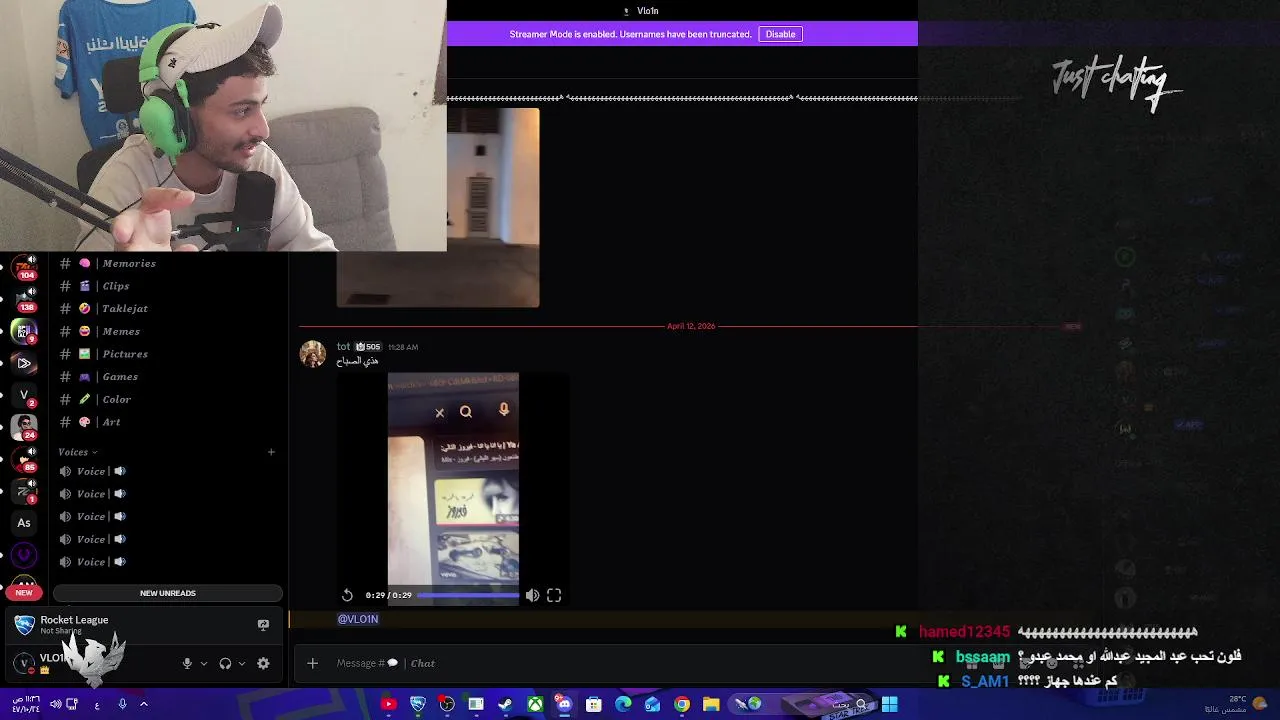
Task: Open the Windows Start menu
Action: 889,704
